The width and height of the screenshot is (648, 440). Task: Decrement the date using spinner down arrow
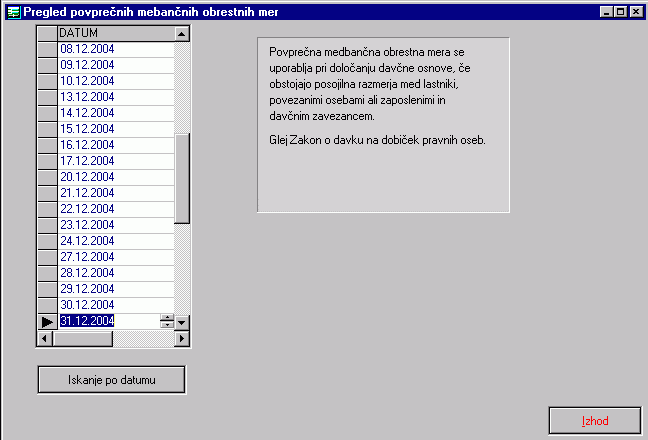pos(167,325)
